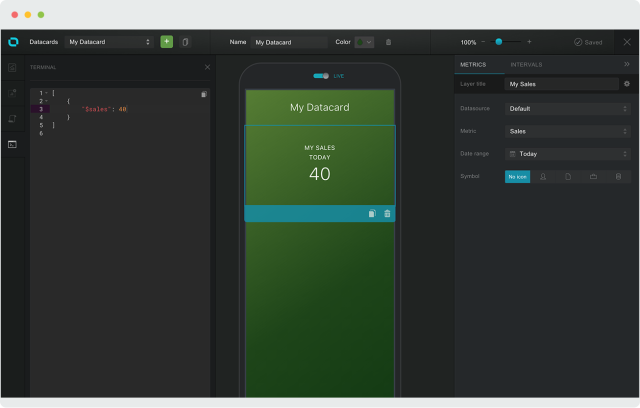
Task: Close the datacard editor
Action: pyautogui.click(x=627, y=42)
